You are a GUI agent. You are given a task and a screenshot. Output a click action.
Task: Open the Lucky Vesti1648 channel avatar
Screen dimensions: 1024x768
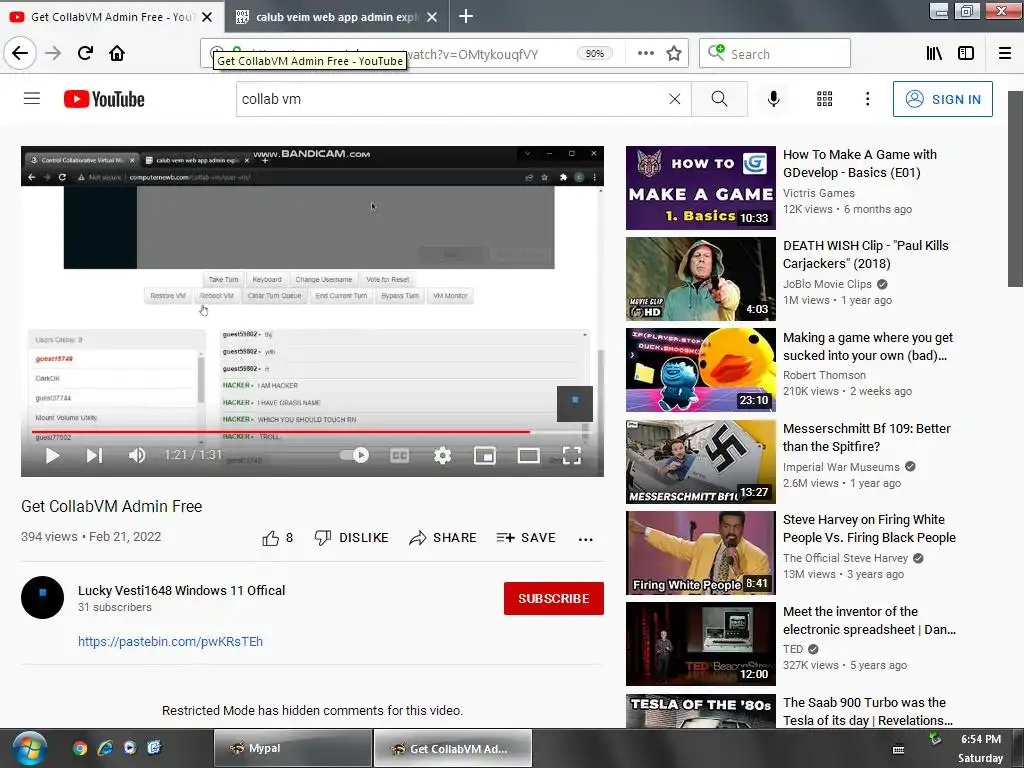point(42,597)
